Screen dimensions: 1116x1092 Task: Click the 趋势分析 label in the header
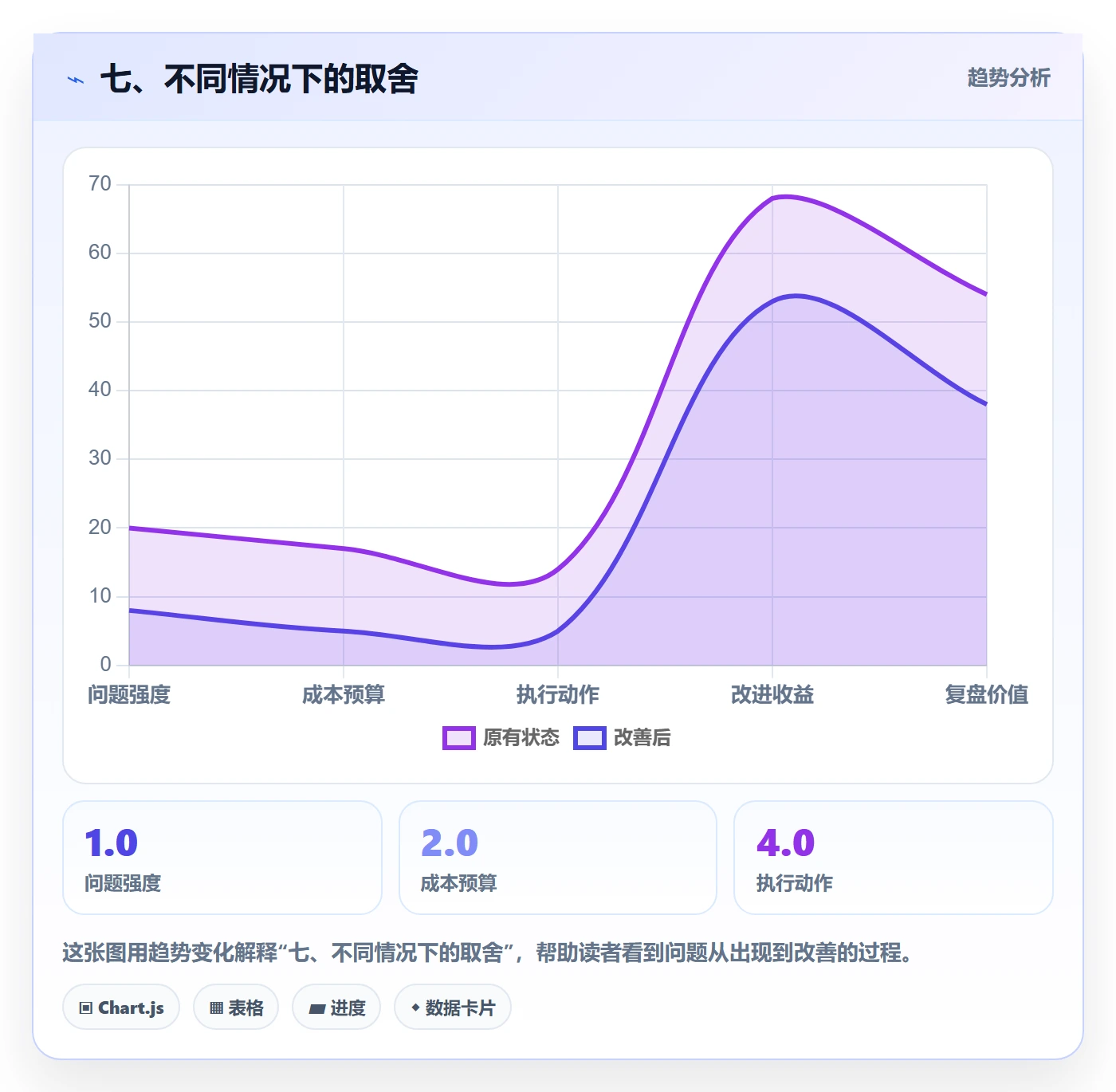tap(1008, 78)
